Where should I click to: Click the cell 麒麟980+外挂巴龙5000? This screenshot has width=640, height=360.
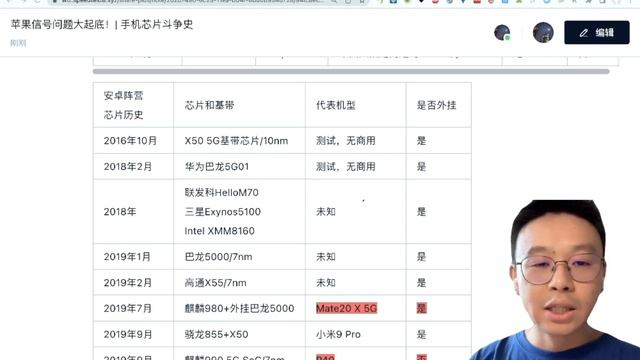point(239,308)
